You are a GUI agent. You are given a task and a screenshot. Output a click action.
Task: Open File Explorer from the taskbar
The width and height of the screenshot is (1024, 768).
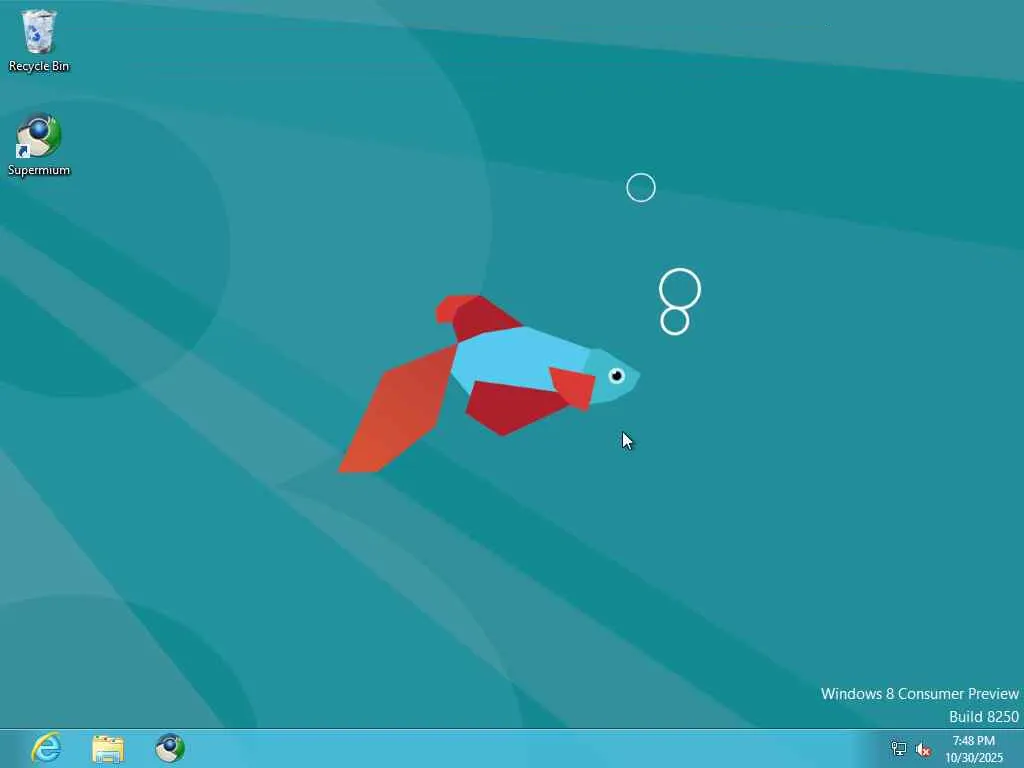click(108, 748)
